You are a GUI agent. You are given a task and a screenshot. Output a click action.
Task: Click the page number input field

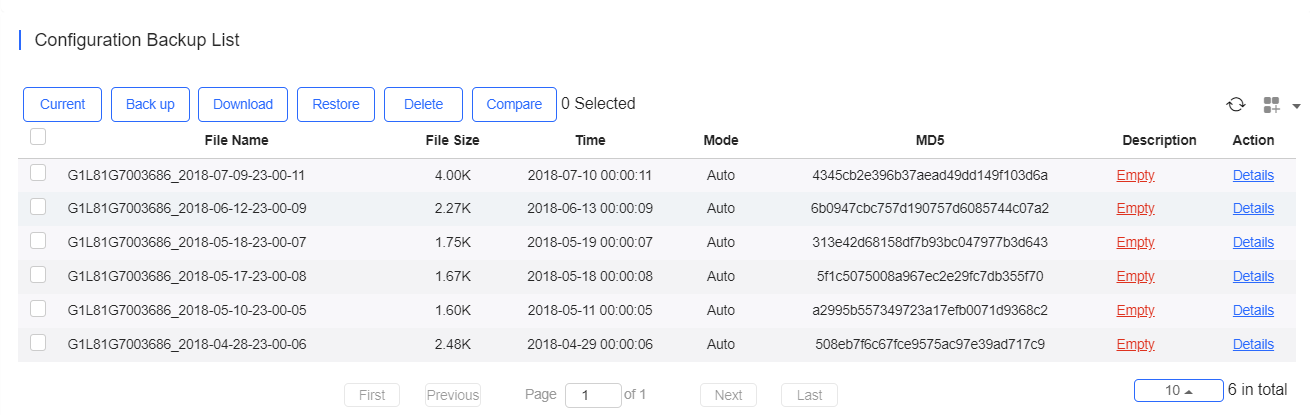[593, 395]
